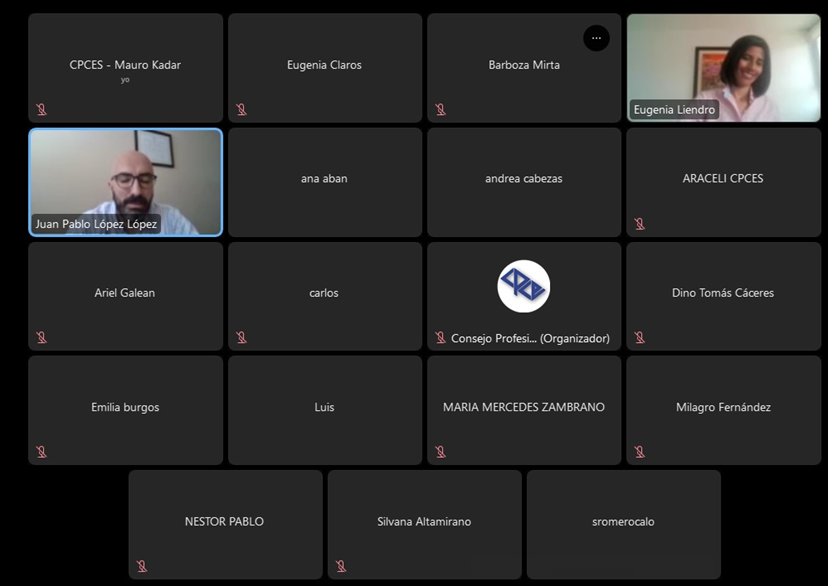The image size is (828, 586).
Task: Click muted mic icon on ARACELI CPCES tile
Action: (639, 224)
